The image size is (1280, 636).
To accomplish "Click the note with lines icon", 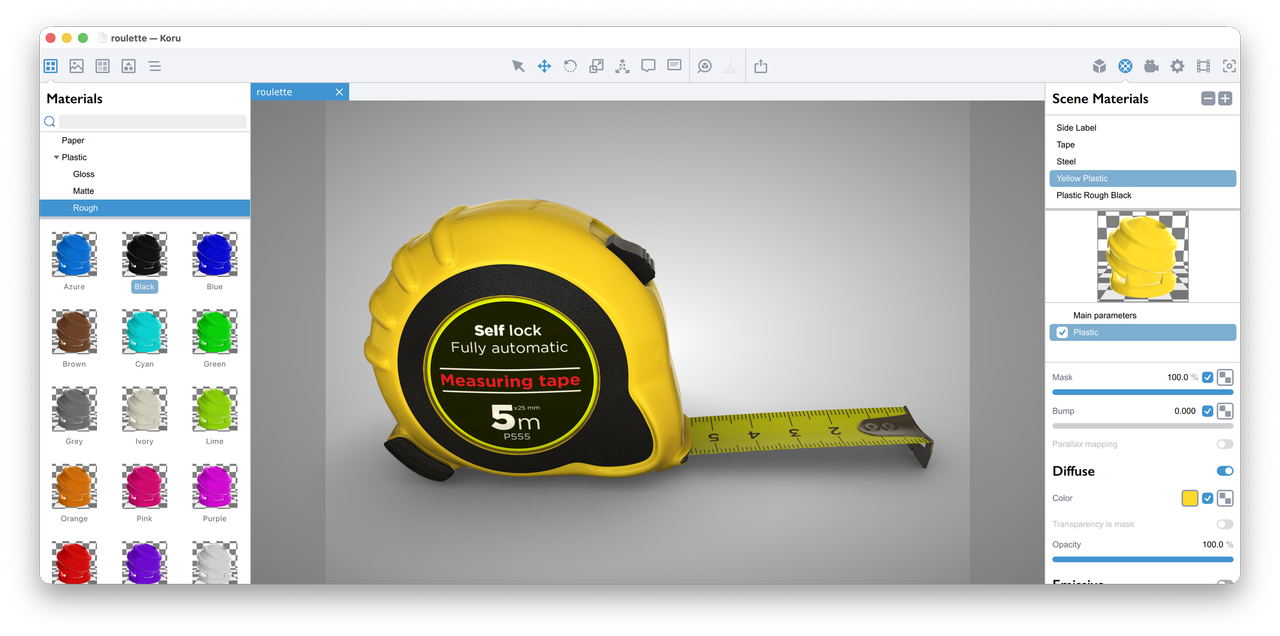I will (674, 65).
